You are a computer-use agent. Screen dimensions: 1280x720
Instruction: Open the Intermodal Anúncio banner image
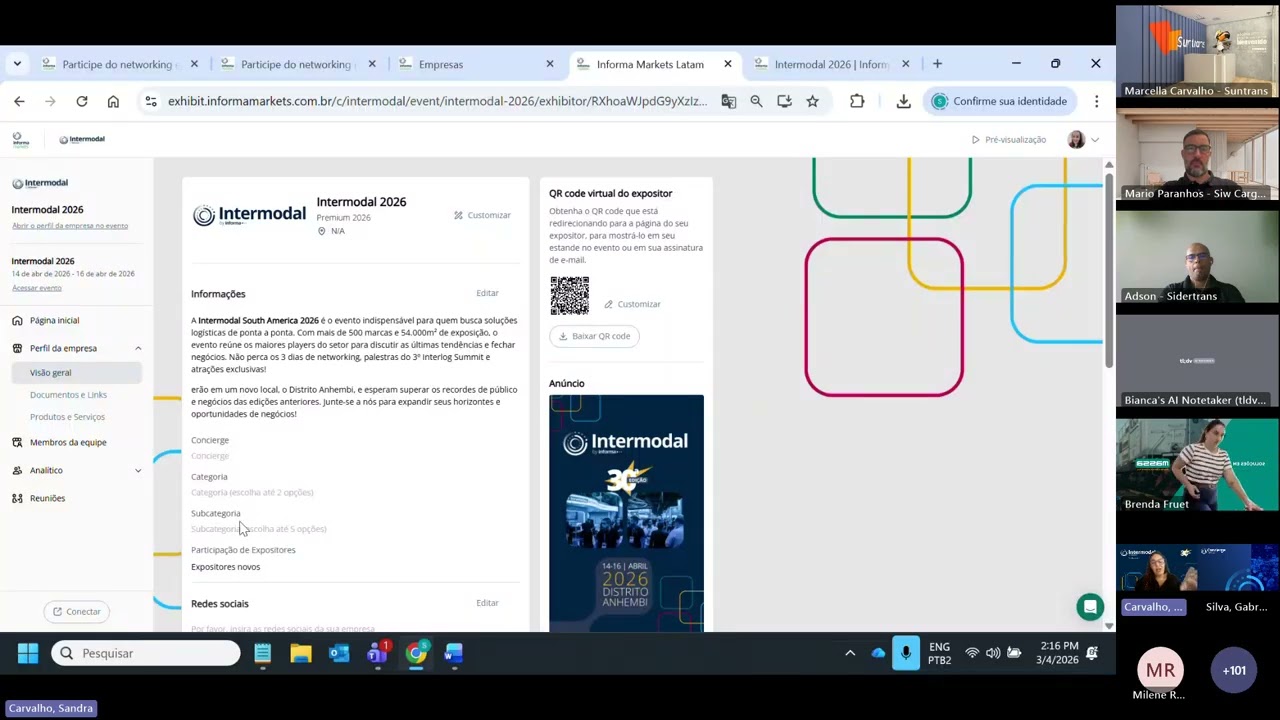(x=626, y=513)
